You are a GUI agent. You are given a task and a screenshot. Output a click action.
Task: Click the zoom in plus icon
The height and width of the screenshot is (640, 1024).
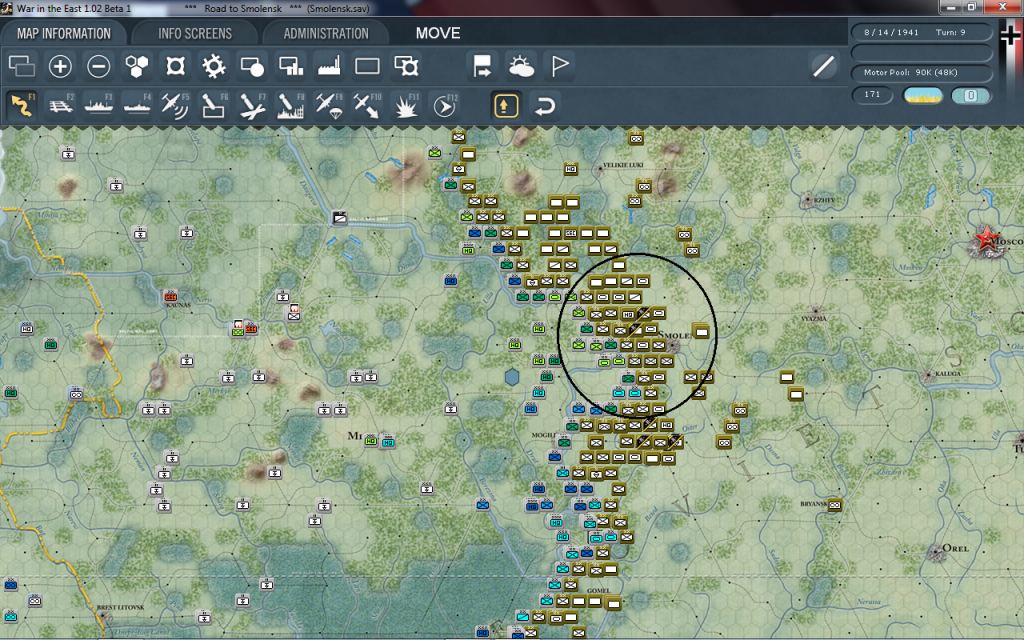tap(60, 67)
